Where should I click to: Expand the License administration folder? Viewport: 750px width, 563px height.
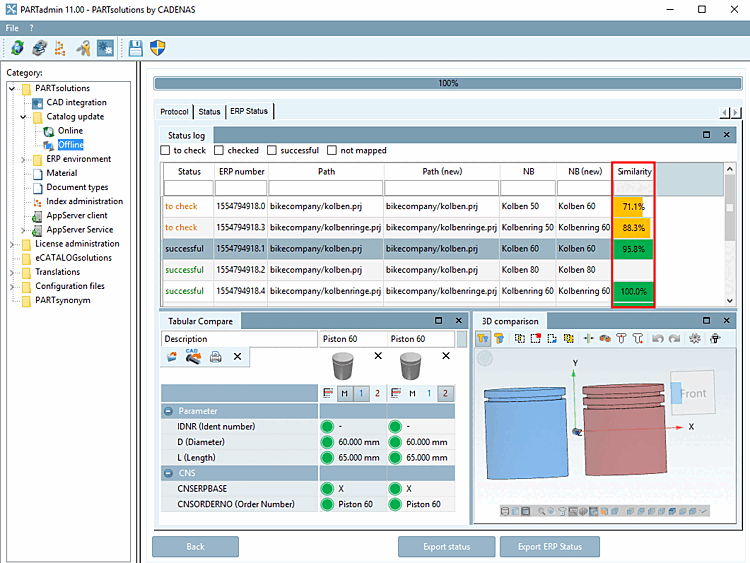[12, 244]
